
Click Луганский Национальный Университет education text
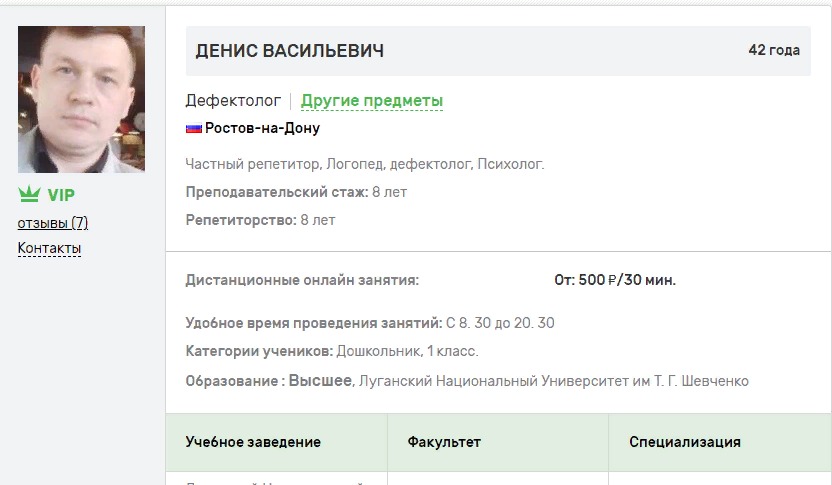click(x=553, y=381)
